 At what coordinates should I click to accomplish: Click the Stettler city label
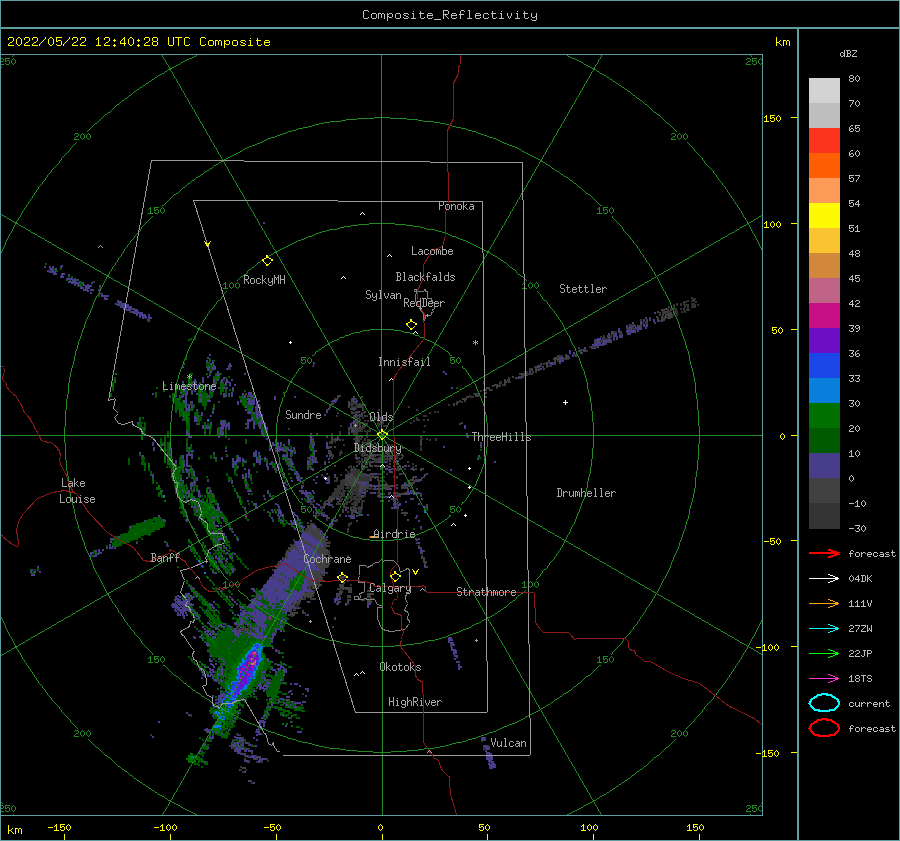tap(583, 289)
